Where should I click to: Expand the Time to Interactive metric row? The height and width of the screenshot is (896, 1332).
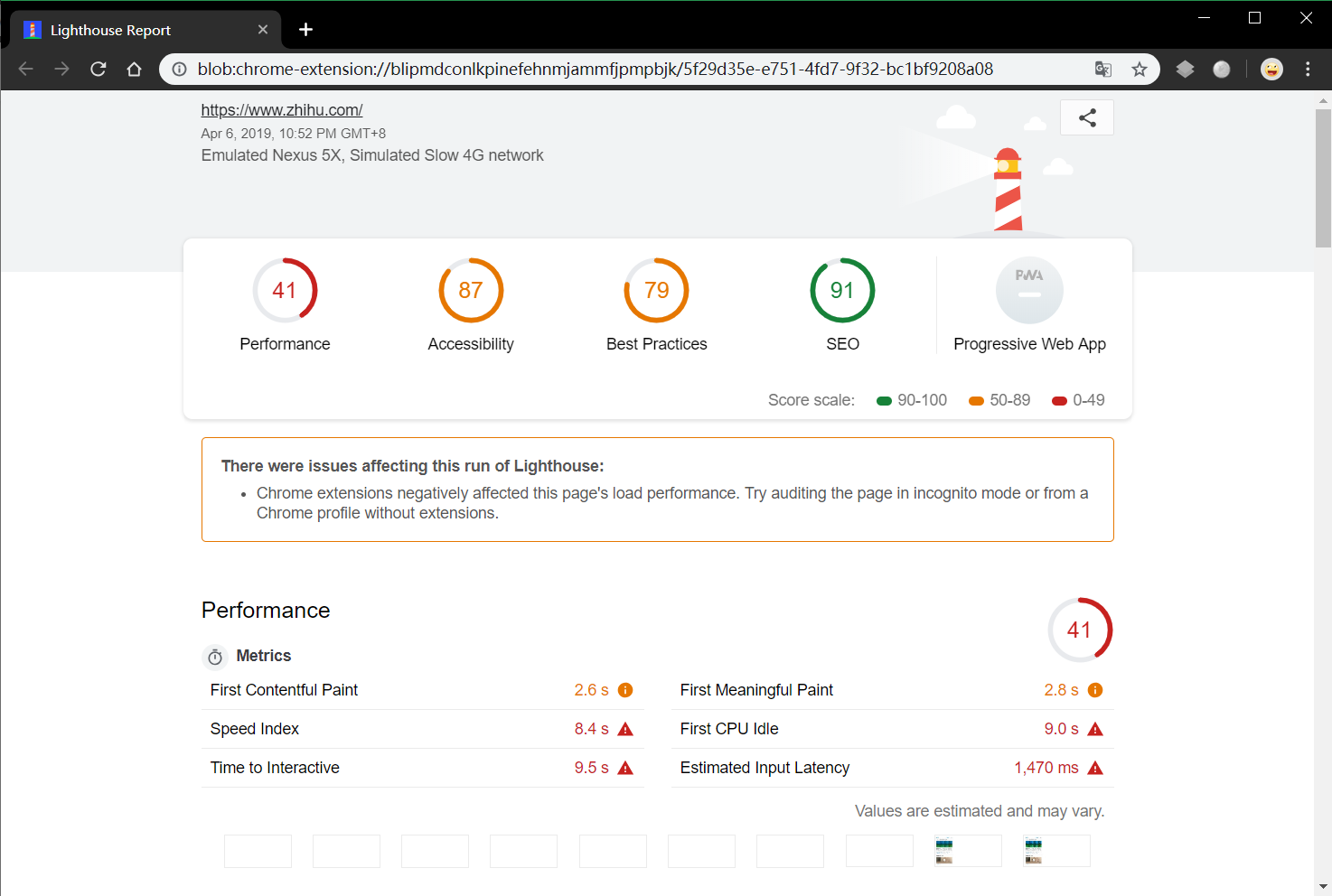pyautogui.click(x=423, y=768)
